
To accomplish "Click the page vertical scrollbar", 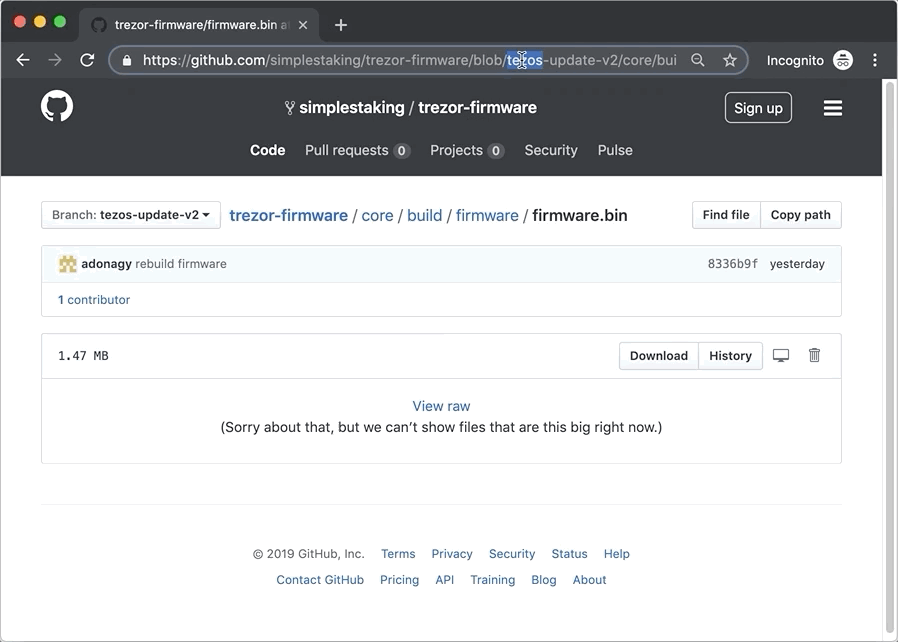I will pos(889,355).
